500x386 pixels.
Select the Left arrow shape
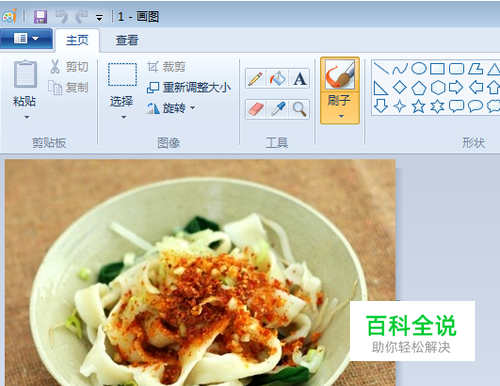pos(476,87)
